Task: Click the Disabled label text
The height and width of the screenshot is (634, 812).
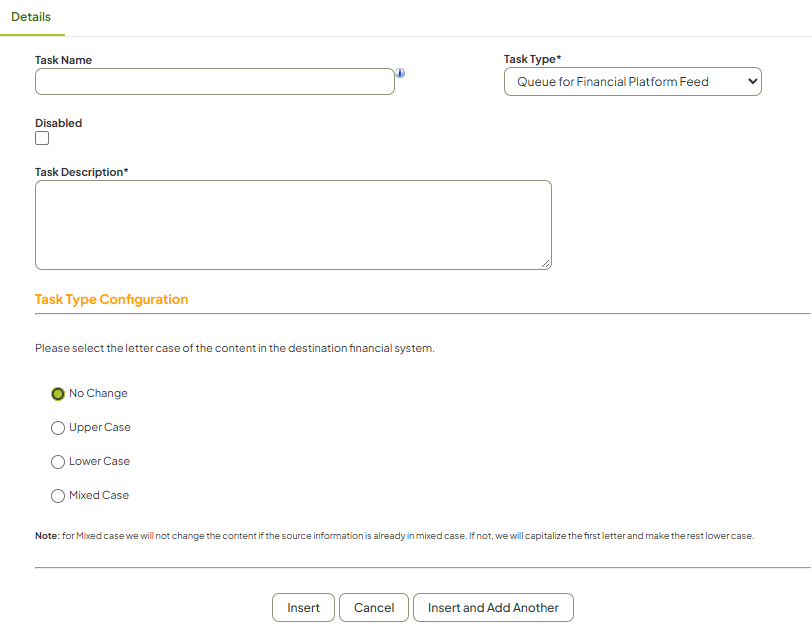Action: (x=59, y=123)
